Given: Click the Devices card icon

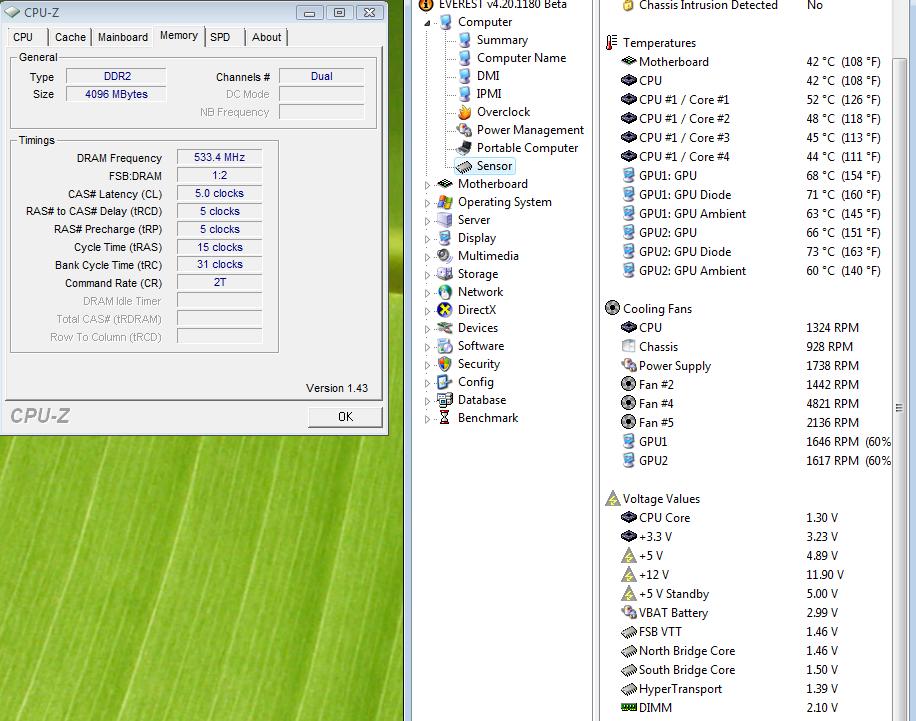Looking at the screenshot, I should [445, 328].
